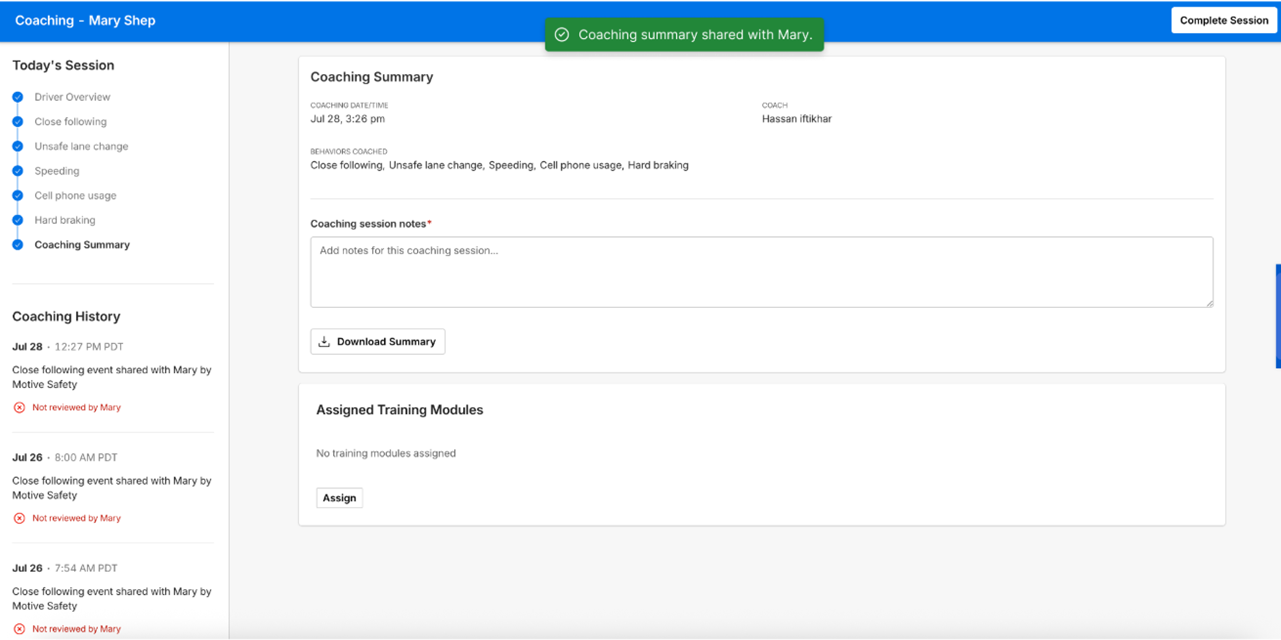Click the behaviors coached list text
The width and height of the screenshot is (1281, 640).
[499, 165]
